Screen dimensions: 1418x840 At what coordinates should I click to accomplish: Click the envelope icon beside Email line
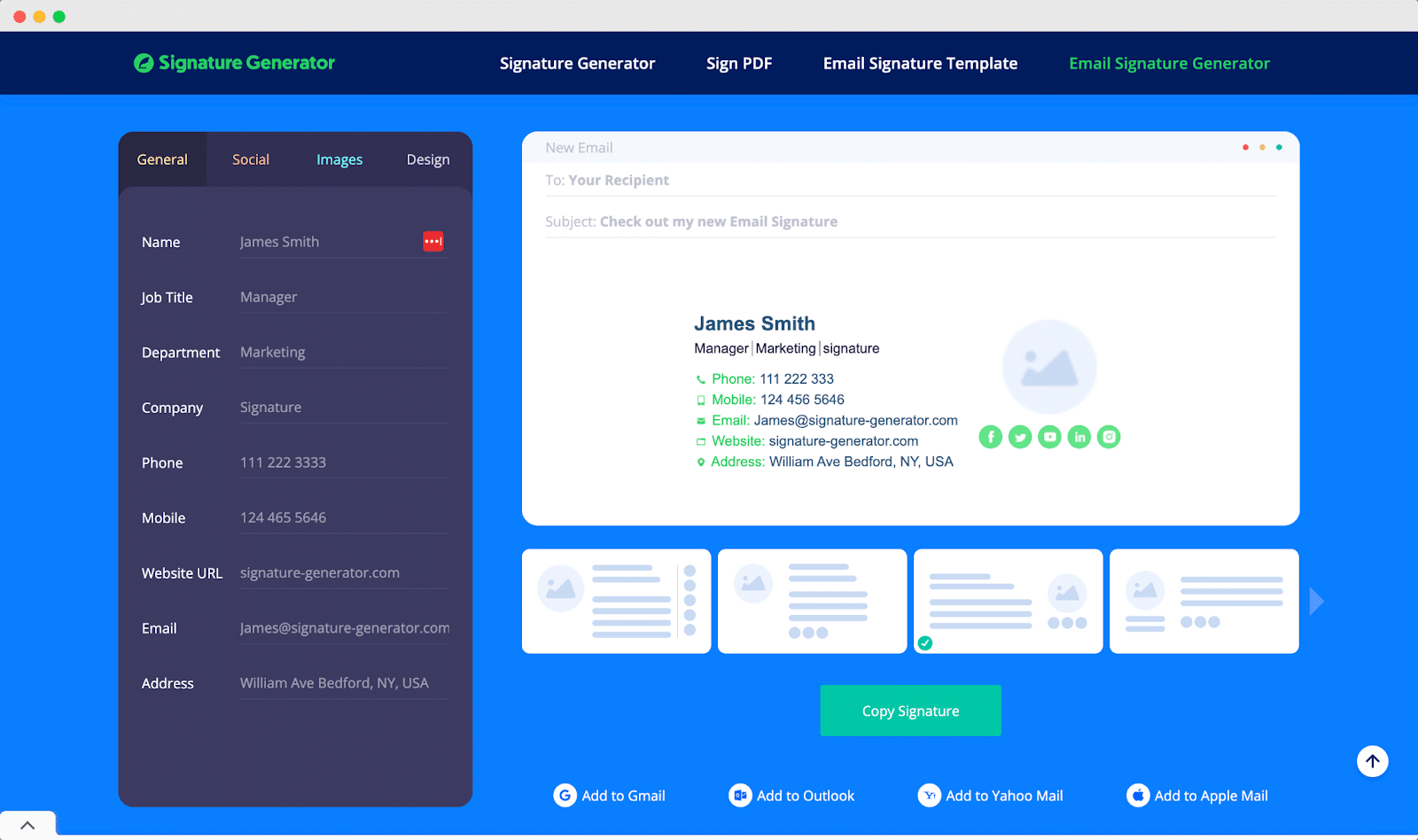pyautogui.click(x=701, y=421)
